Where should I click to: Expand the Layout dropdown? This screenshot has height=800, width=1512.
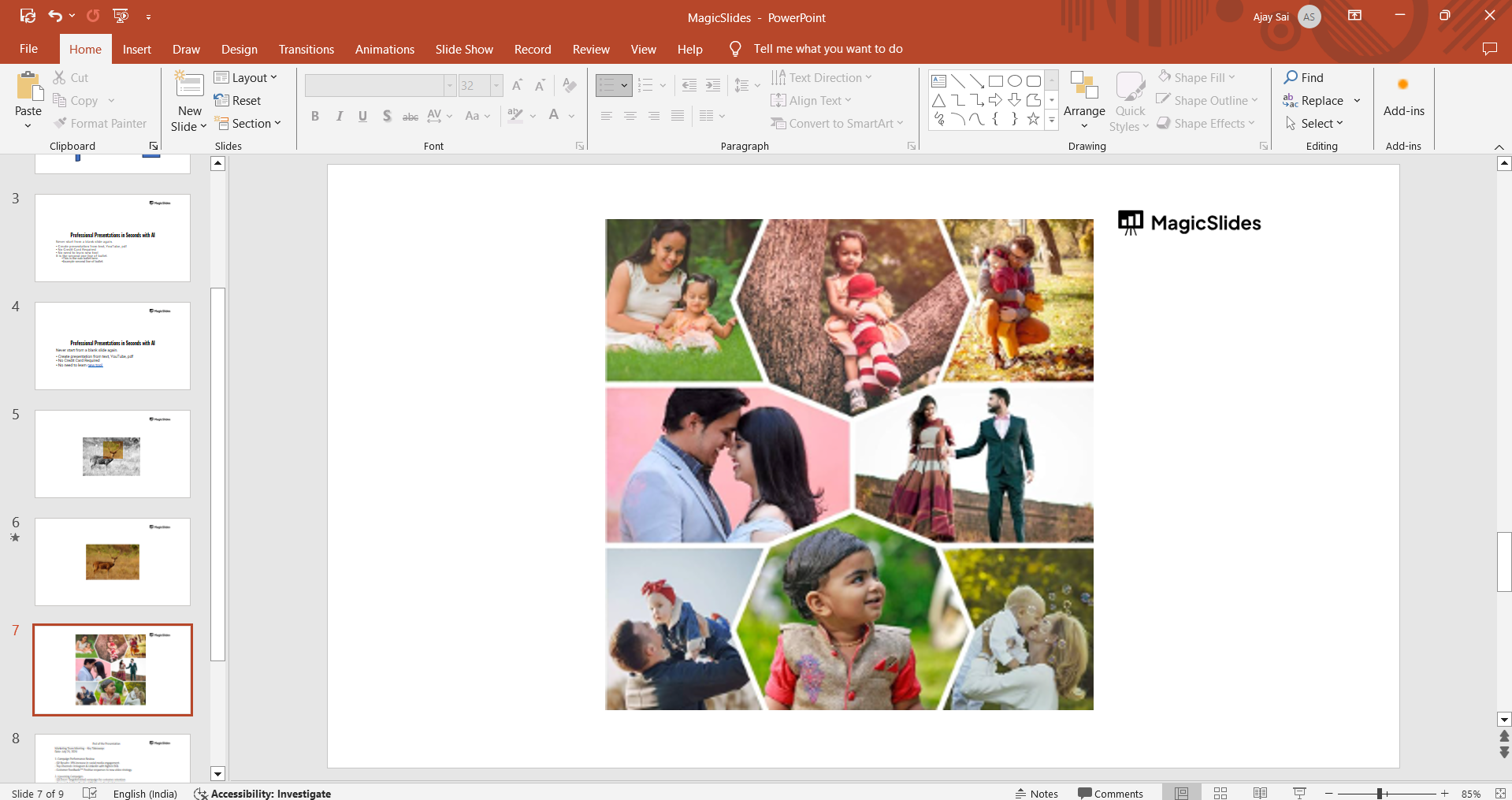(246, 77)
